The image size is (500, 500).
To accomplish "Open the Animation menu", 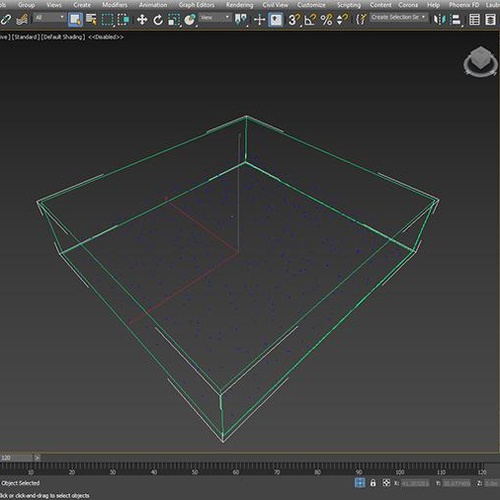I will click(x=153, y=5).
